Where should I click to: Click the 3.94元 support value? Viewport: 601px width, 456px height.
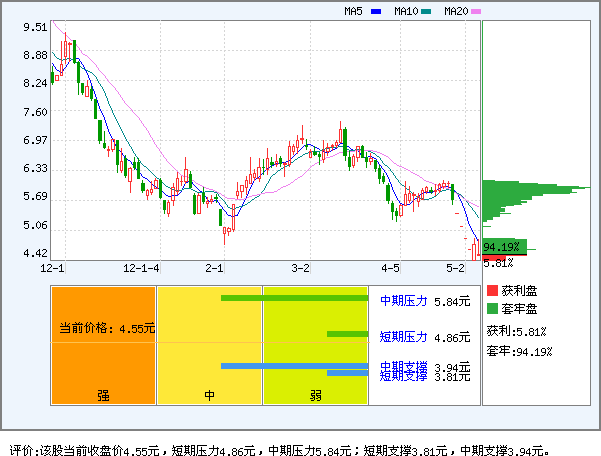point(452,367)
